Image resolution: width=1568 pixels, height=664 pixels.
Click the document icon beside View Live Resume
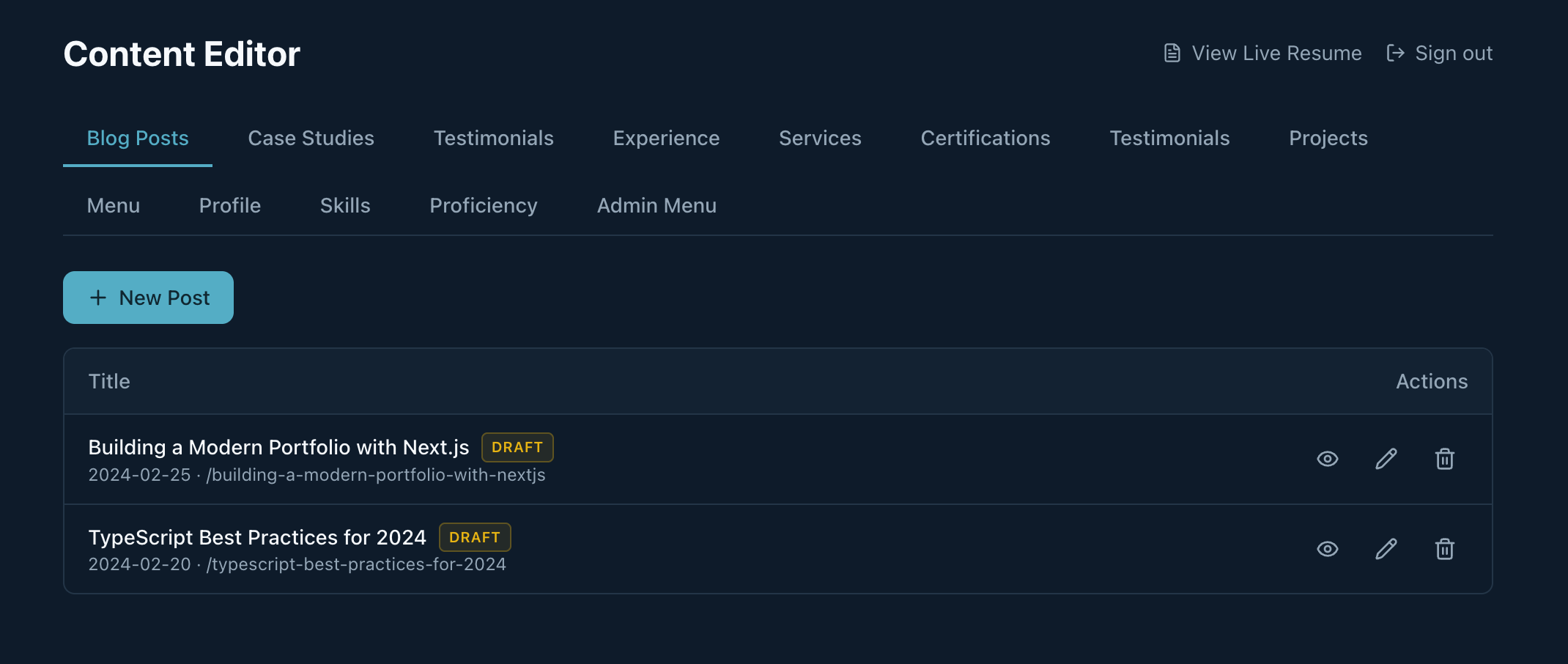(x=1172, y=53)
